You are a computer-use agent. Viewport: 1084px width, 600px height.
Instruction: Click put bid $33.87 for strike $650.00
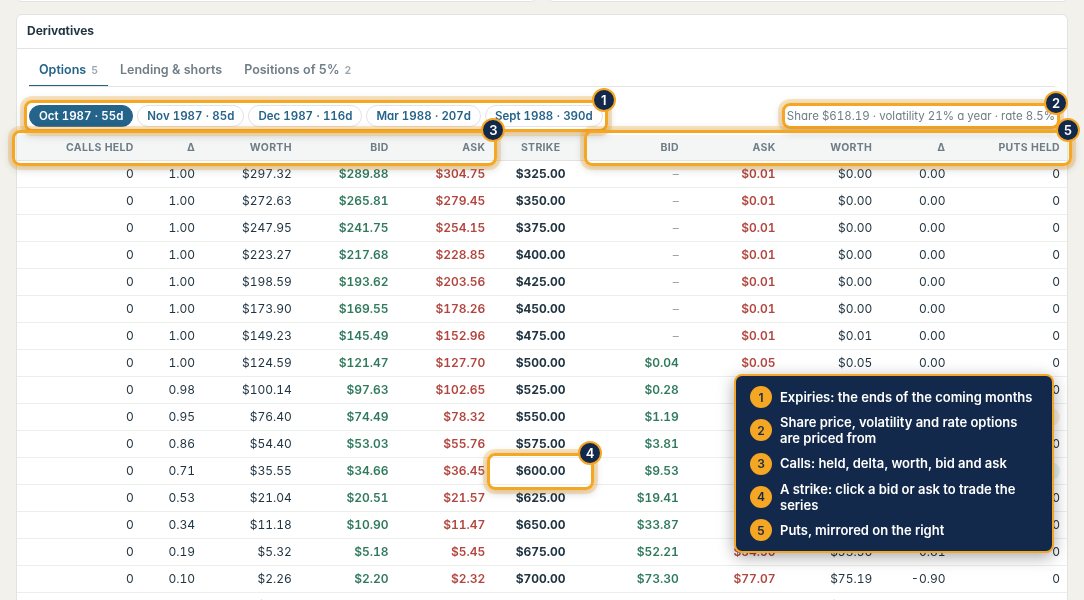pos(657,524)
